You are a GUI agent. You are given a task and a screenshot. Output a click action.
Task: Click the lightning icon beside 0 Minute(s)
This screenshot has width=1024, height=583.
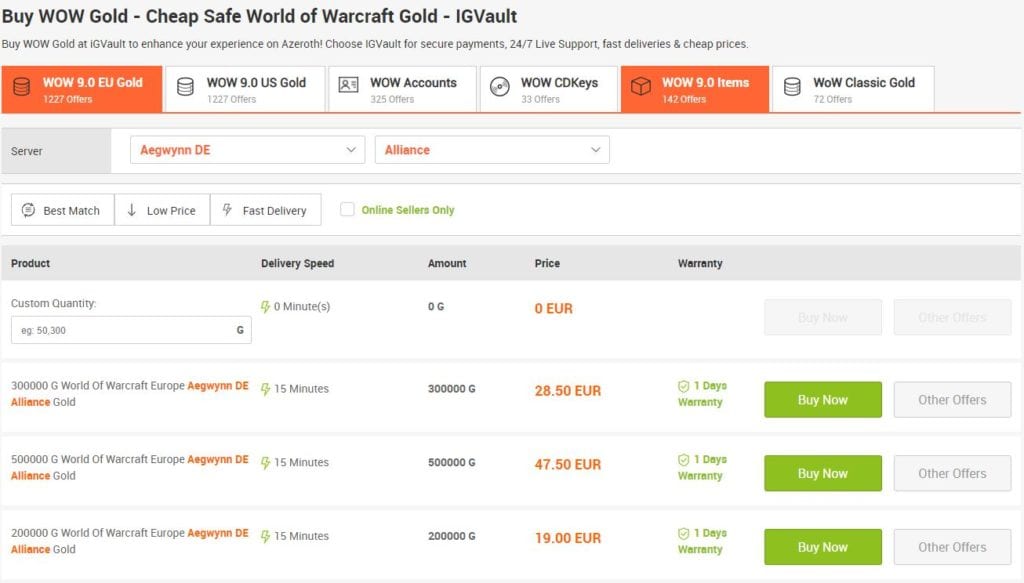[265, 307]
